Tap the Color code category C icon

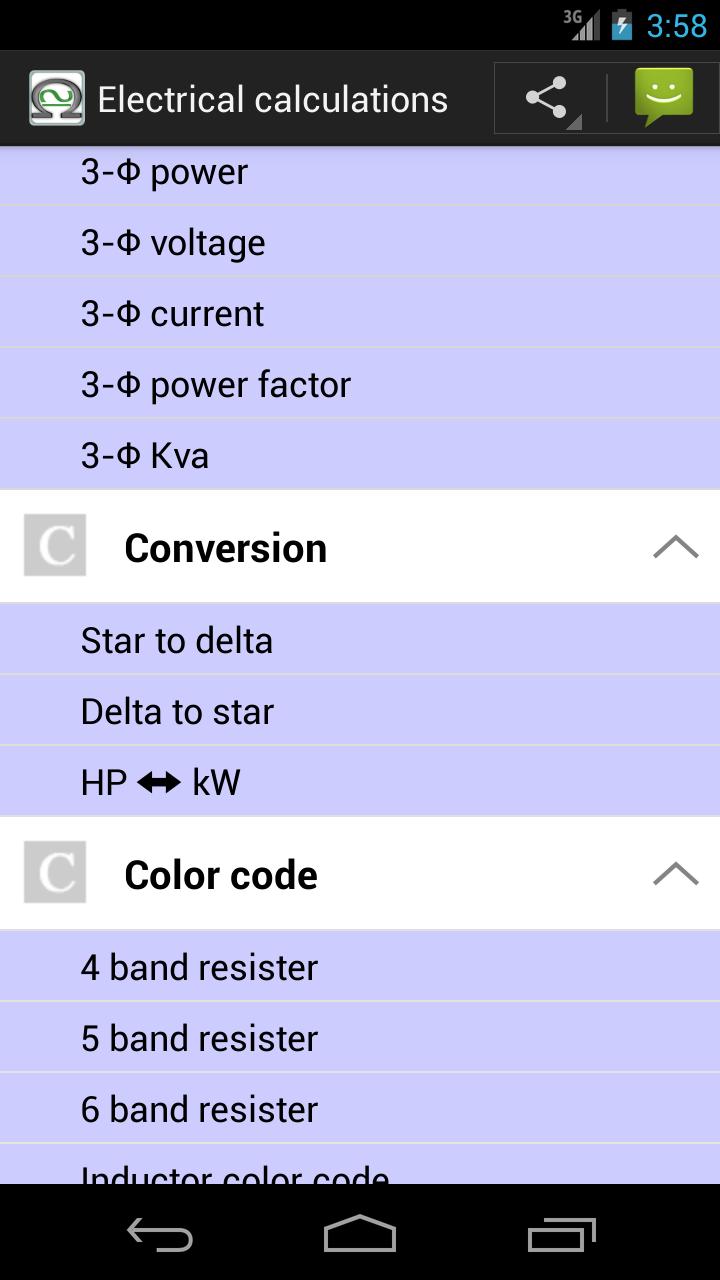(x=55, y=873)
